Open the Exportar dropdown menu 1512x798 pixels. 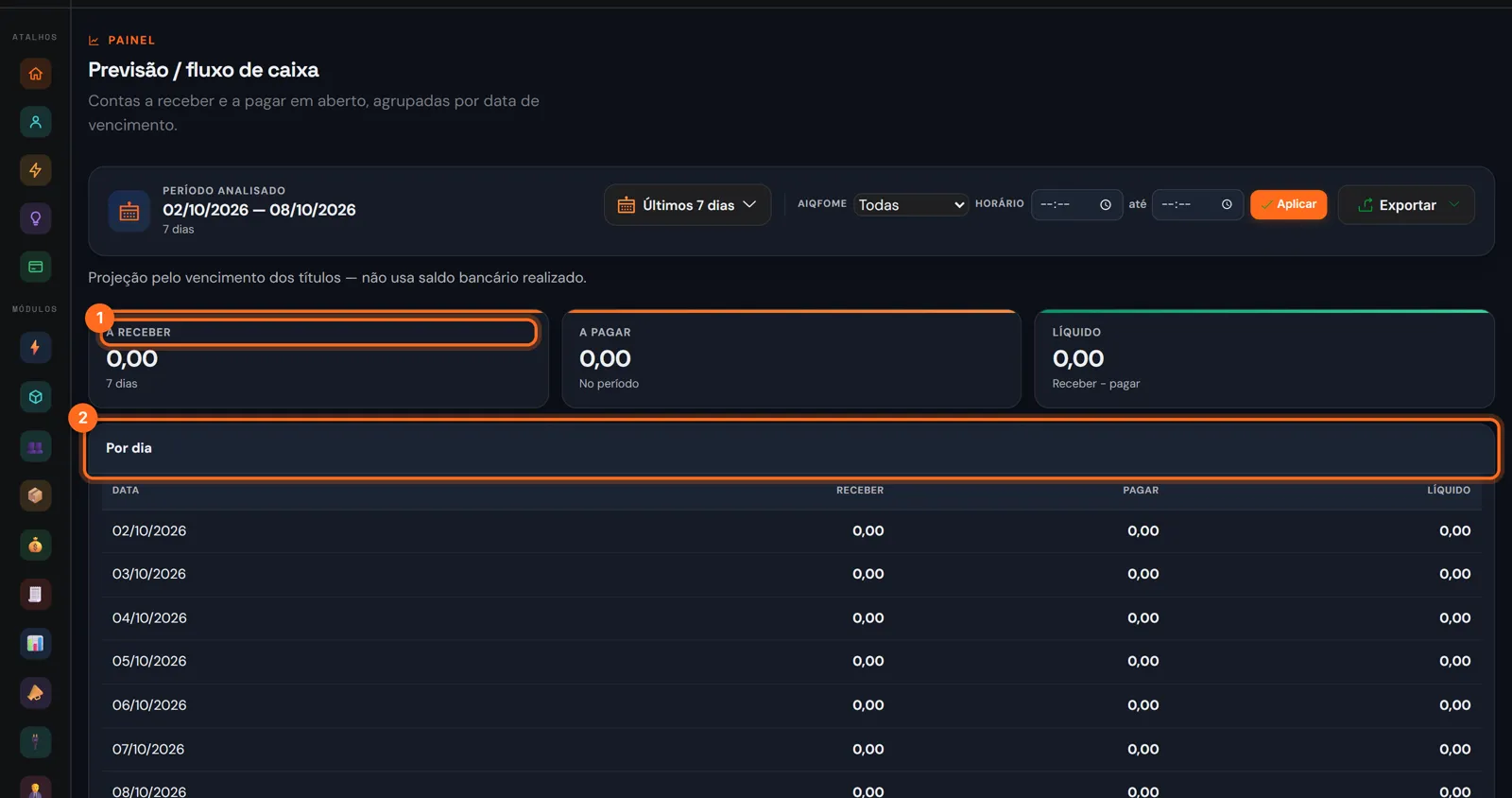pos(1406,205)
